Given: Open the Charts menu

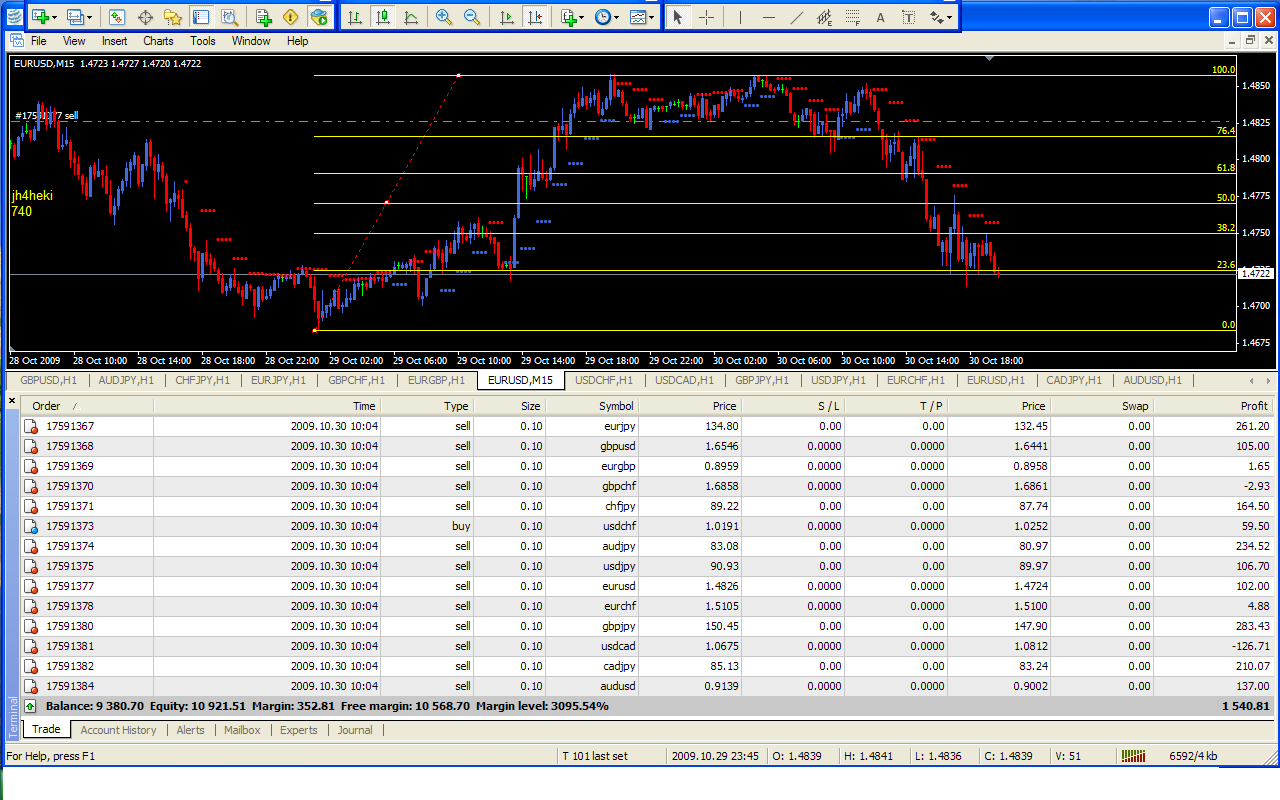Looking at the screenshot, I should pyautogui.click(x=158, y=41).
